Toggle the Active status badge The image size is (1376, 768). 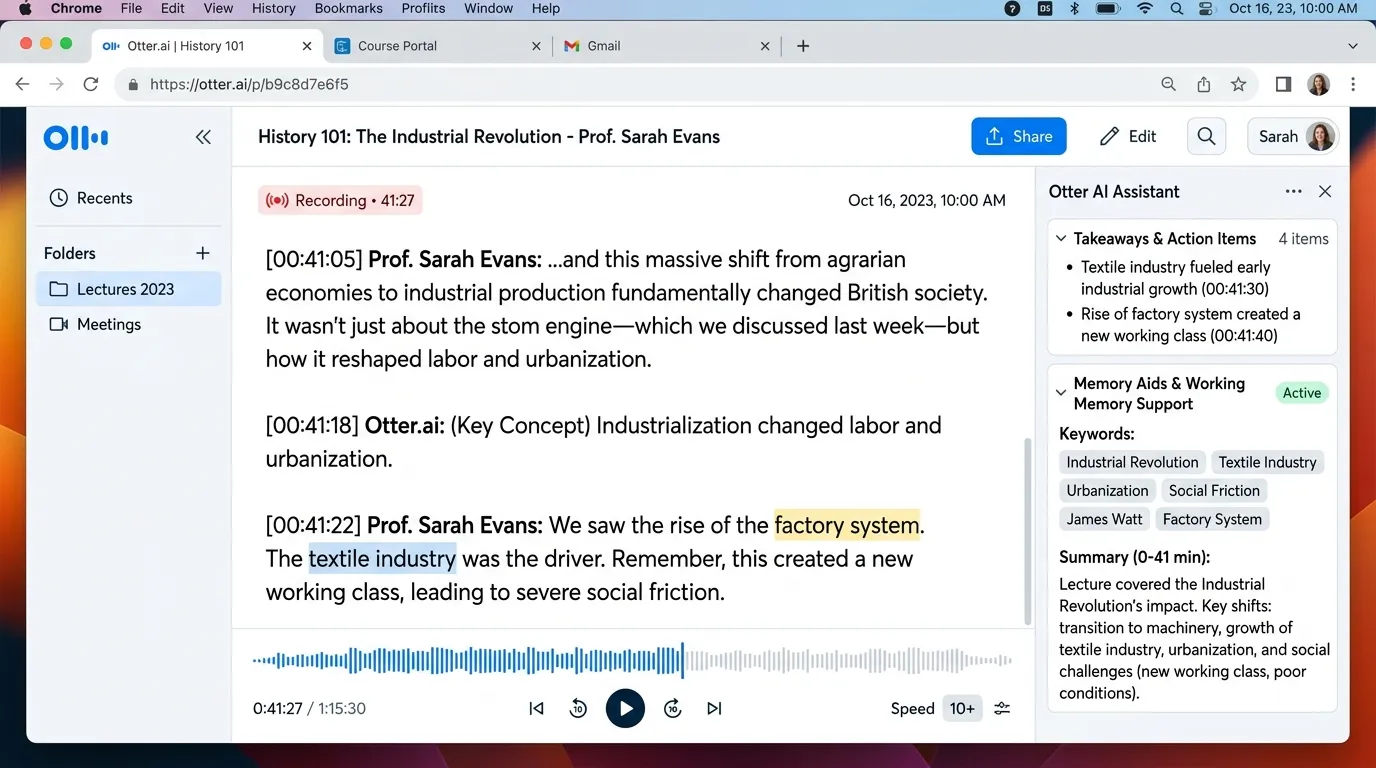click(x=1302, y=393)
